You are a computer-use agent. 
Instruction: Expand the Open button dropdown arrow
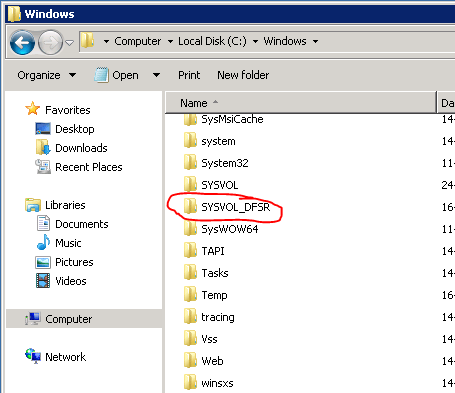tap(156, 75)
